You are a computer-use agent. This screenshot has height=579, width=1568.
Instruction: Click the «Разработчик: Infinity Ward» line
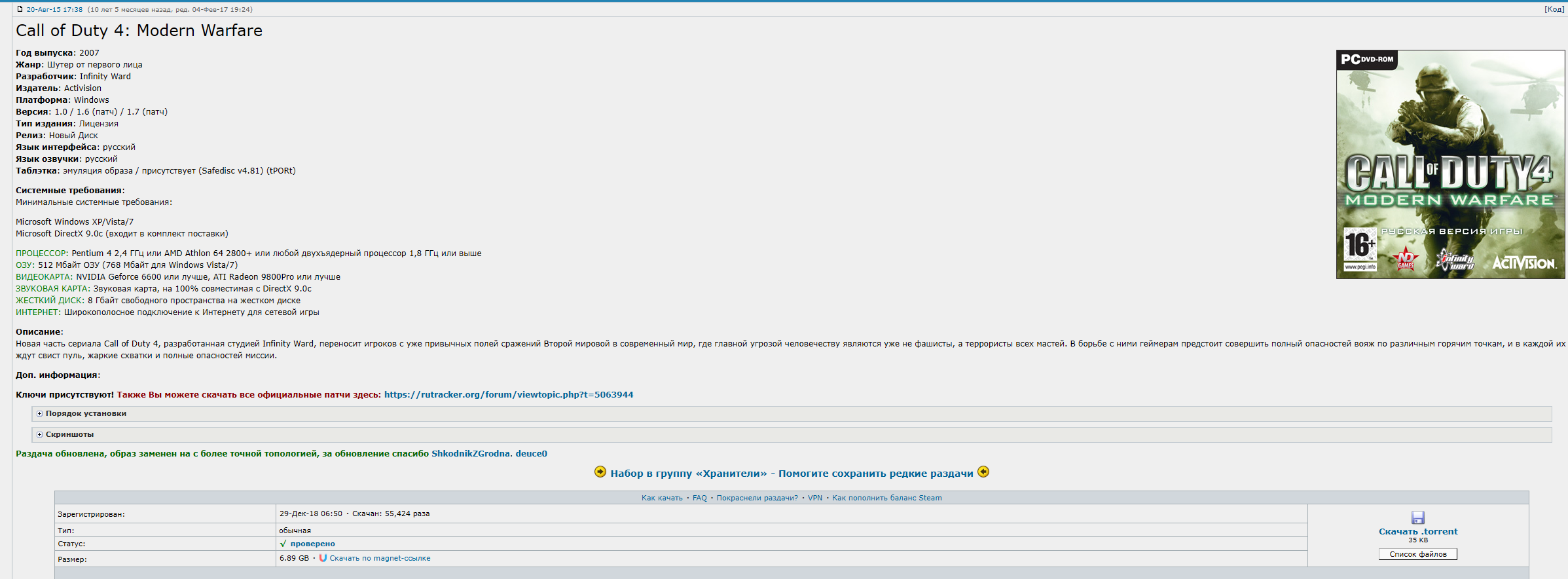(73, 77)
